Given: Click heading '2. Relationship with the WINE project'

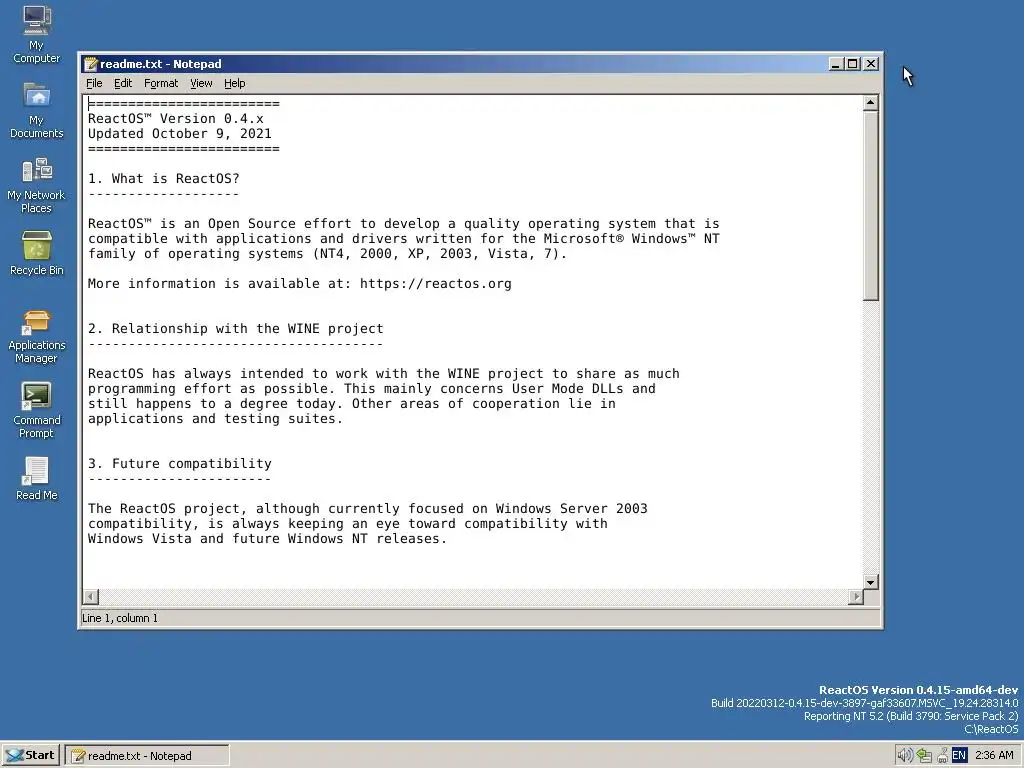Looking at the screenshot, I should click(x=236, y=328).
